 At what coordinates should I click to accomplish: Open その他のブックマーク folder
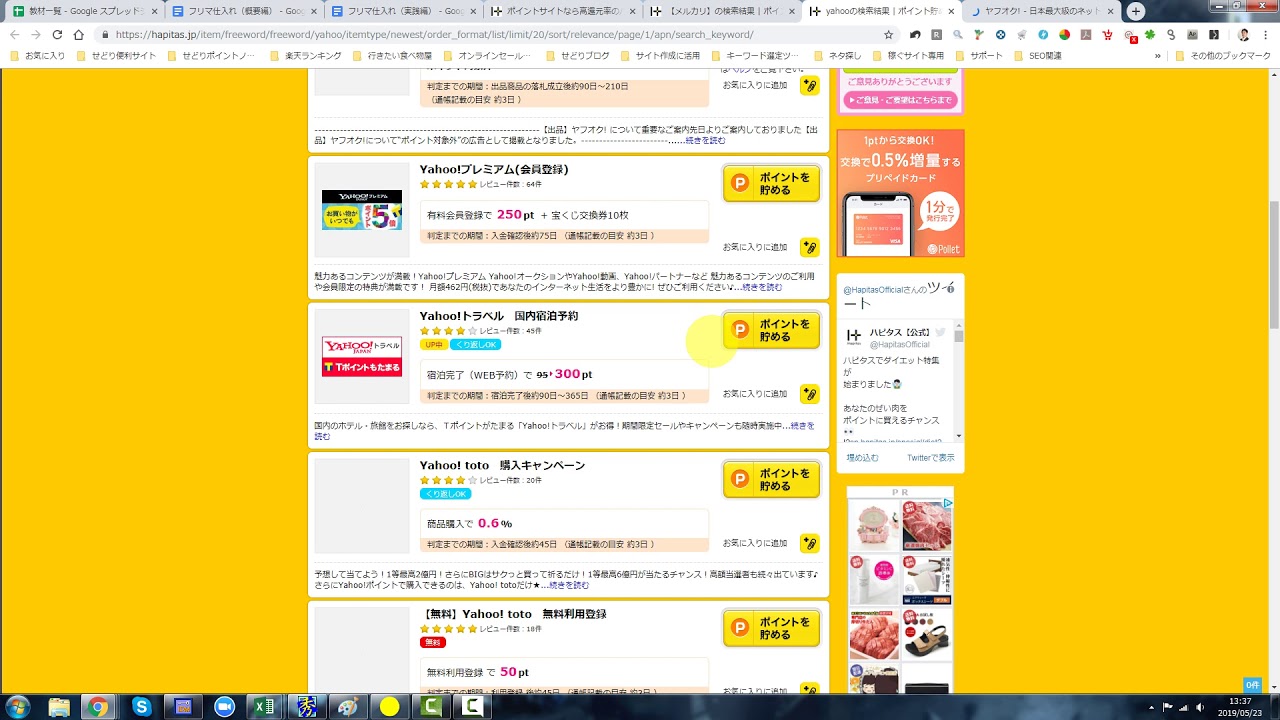tap(1223, 56)
